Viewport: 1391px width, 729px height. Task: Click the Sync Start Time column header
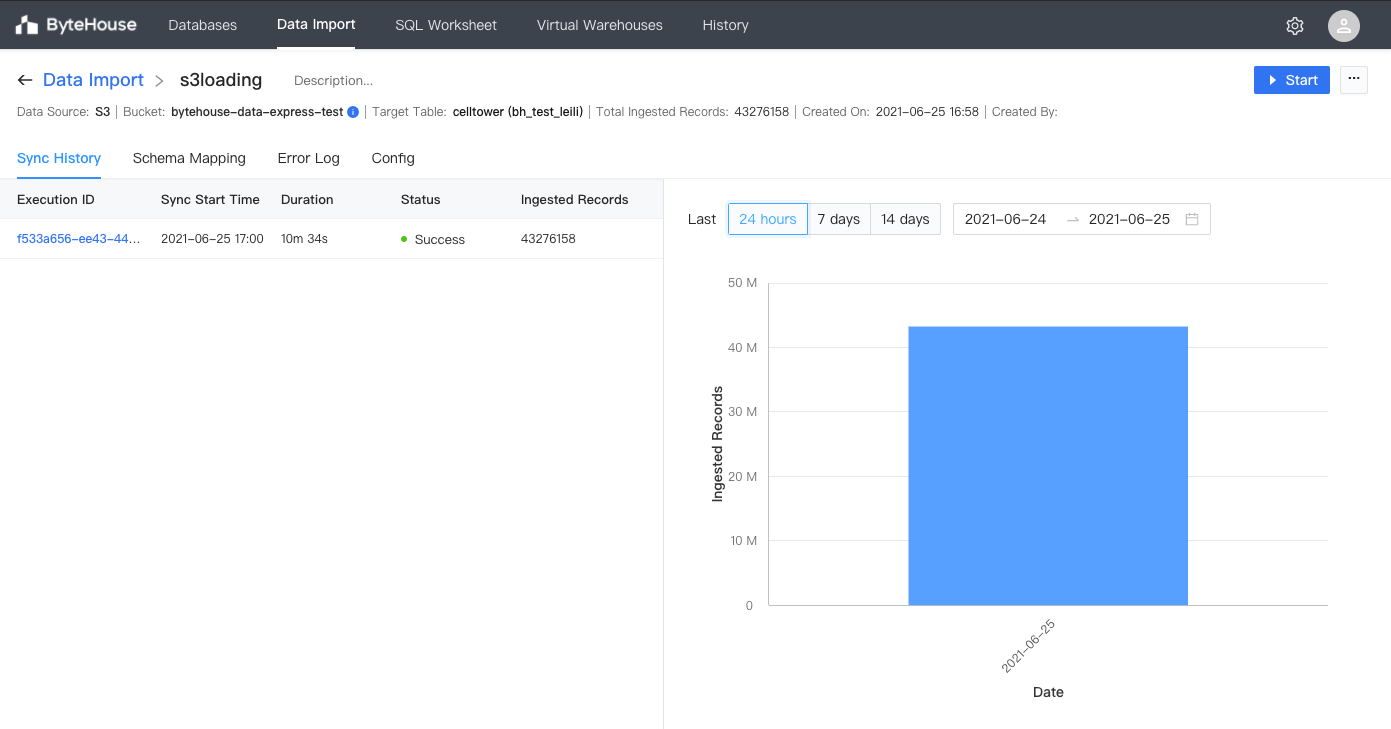click(210, 200)
